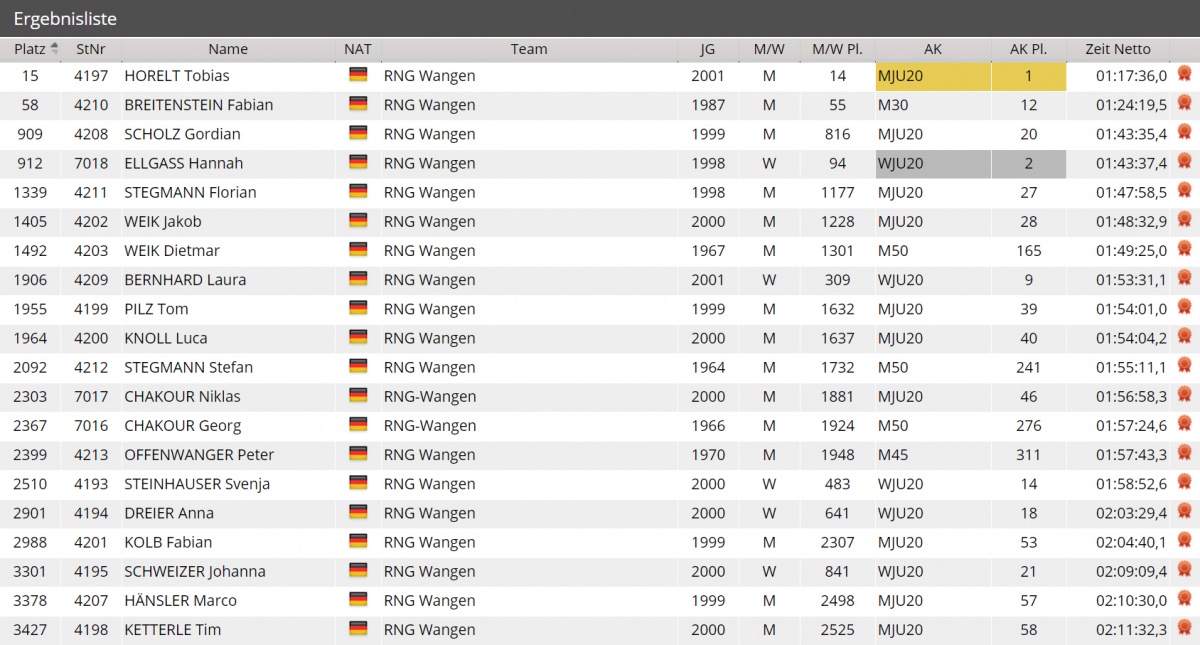Sort table by JG header
This screenshot has height=645, width=1200.
click(x=708, y=49)
